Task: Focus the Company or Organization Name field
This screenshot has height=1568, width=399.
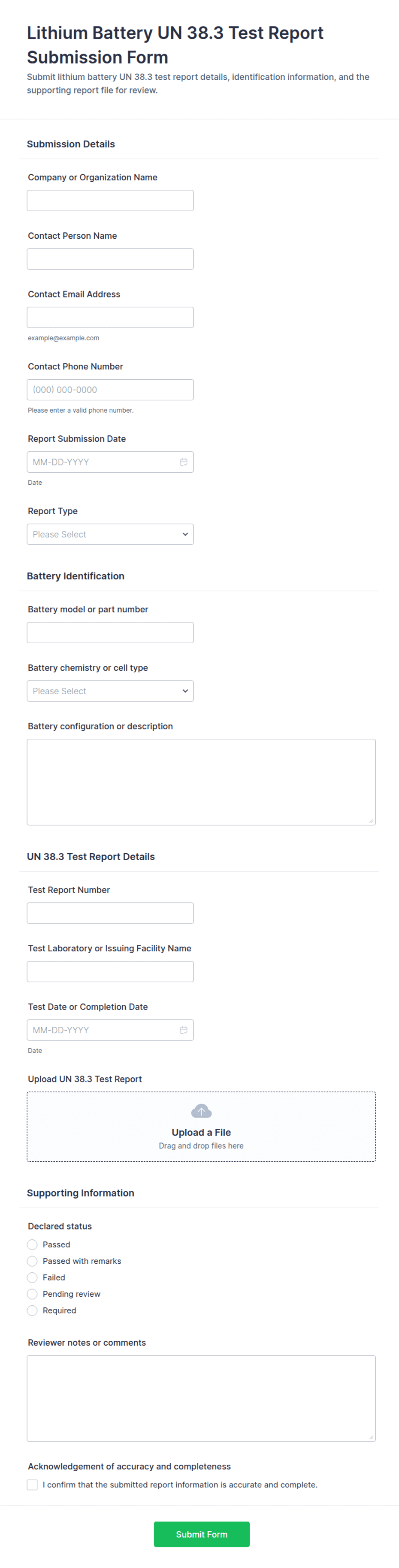Action: 110,200
